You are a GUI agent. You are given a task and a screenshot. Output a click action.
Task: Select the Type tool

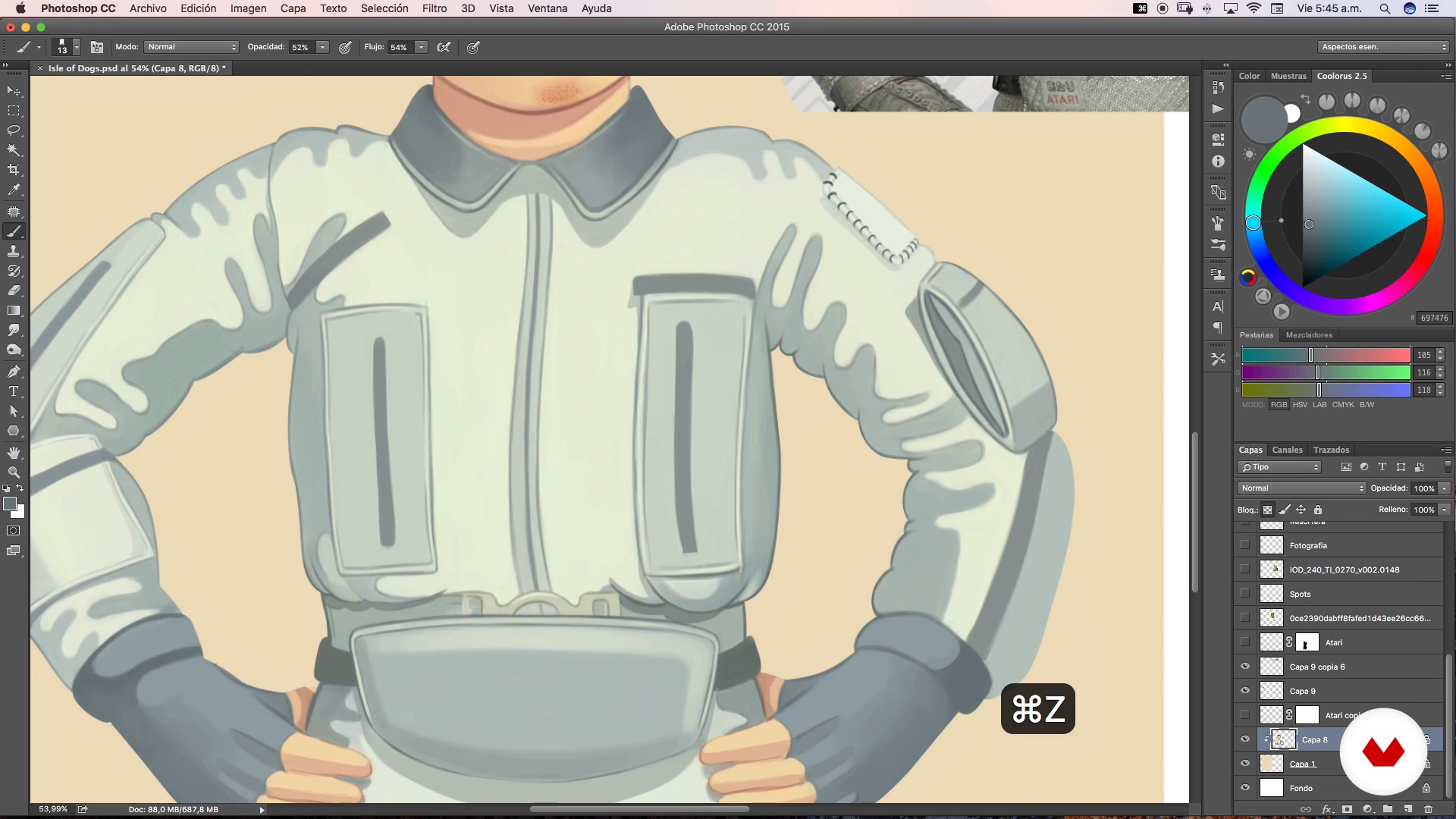coord(14,391)
